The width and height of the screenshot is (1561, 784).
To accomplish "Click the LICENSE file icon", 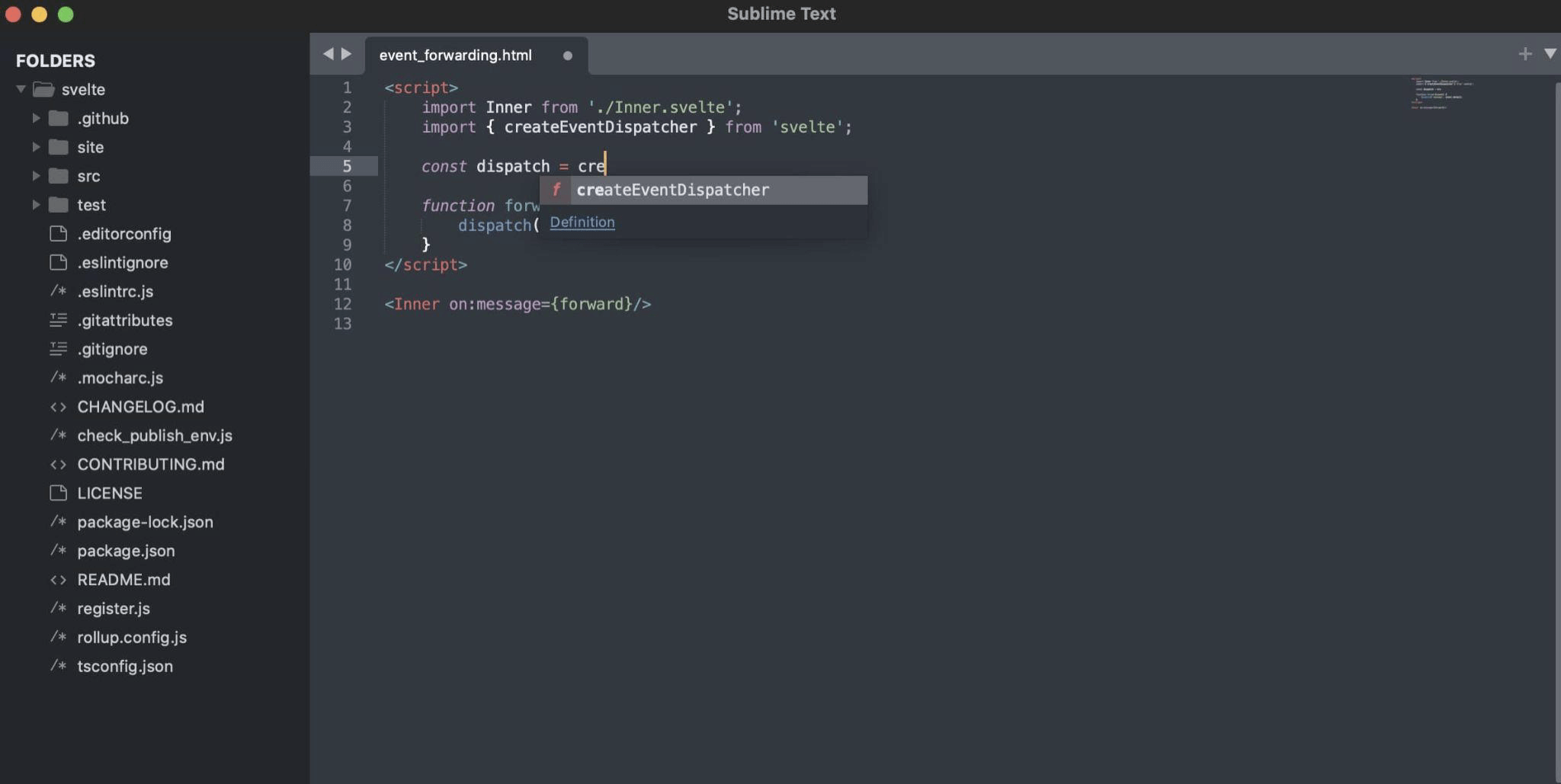I will point(58,493).
